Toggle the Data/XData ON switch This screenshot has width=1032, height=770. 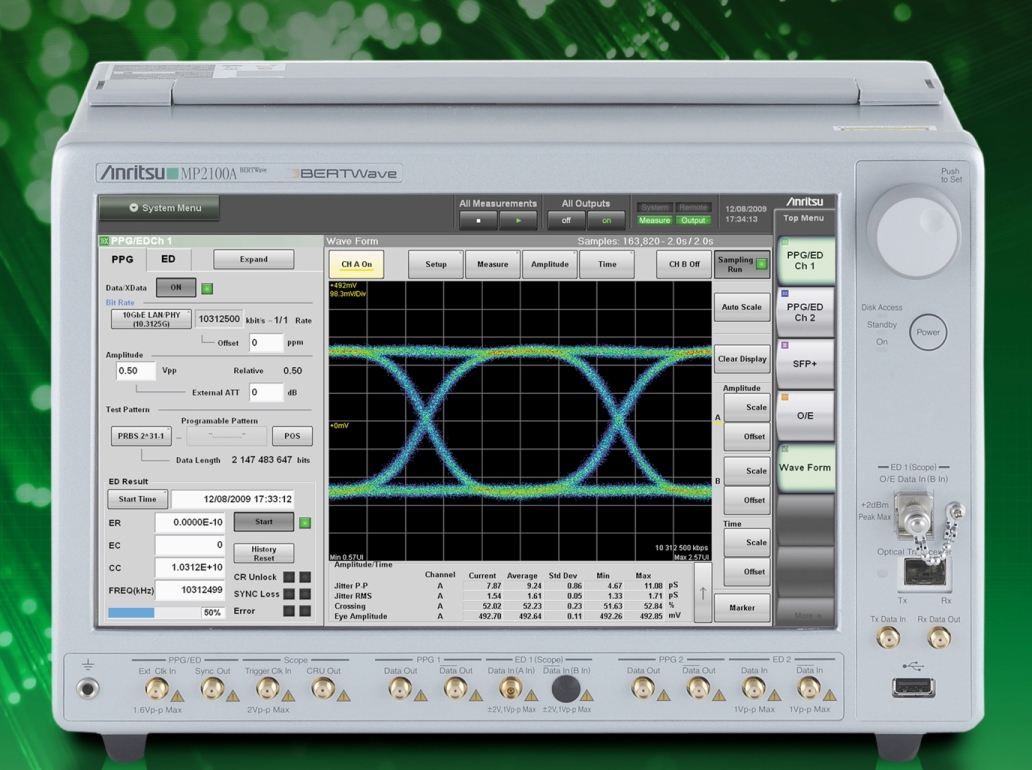(x=176, y=288)
